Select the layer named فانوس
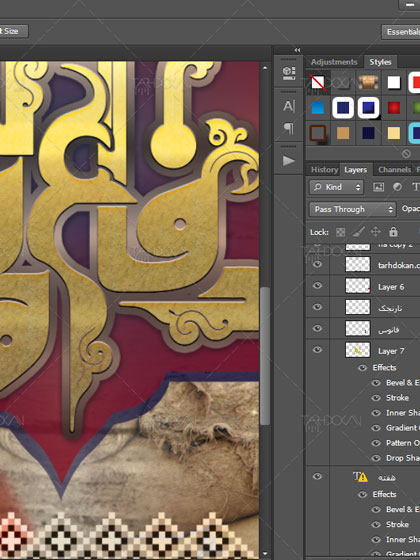Viewport: 420px width, 560px height. [x=389, y=330]
